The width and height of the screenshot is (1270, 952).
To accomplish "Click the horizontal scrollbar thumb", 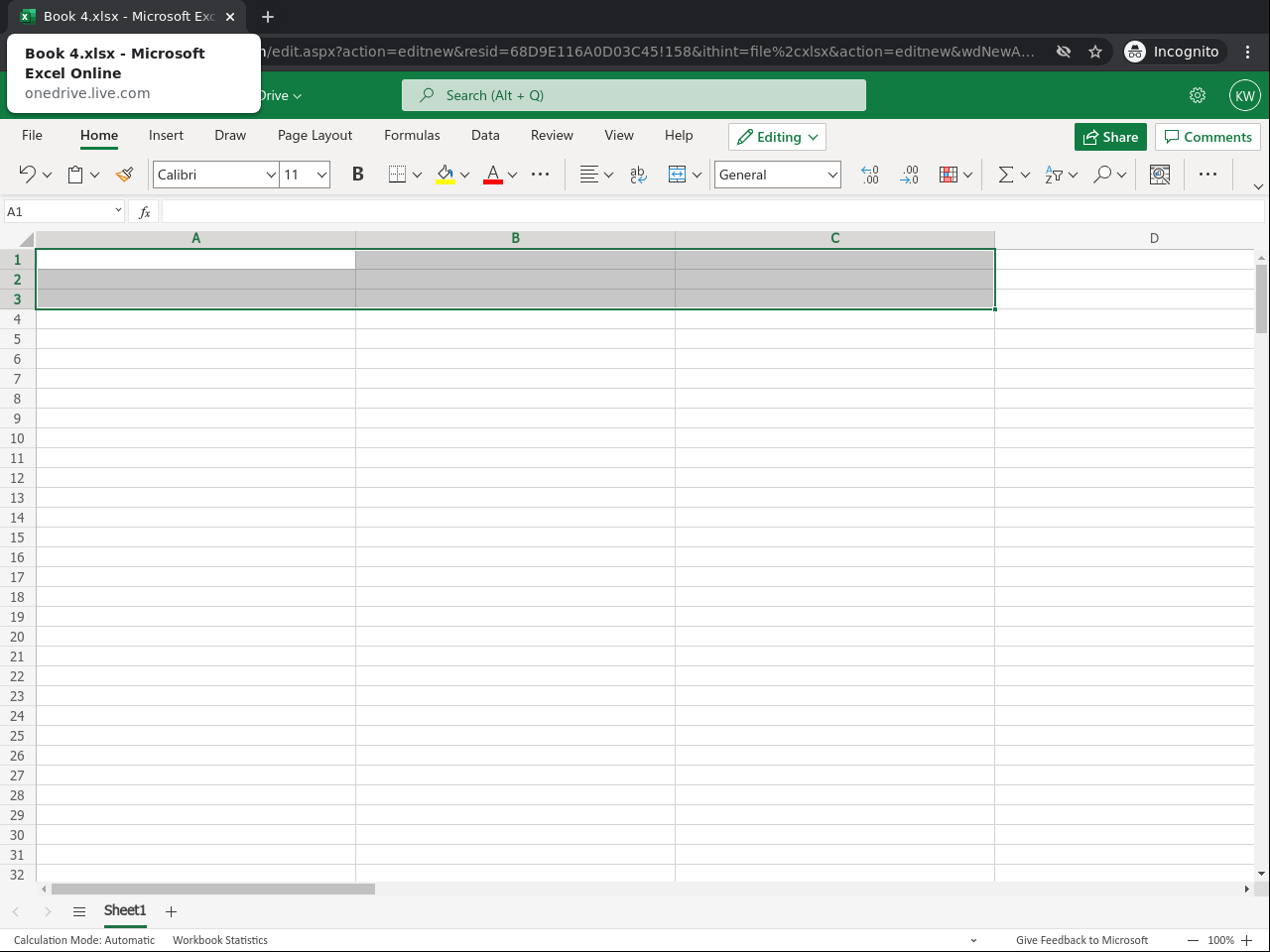I will tap(213, 889).
